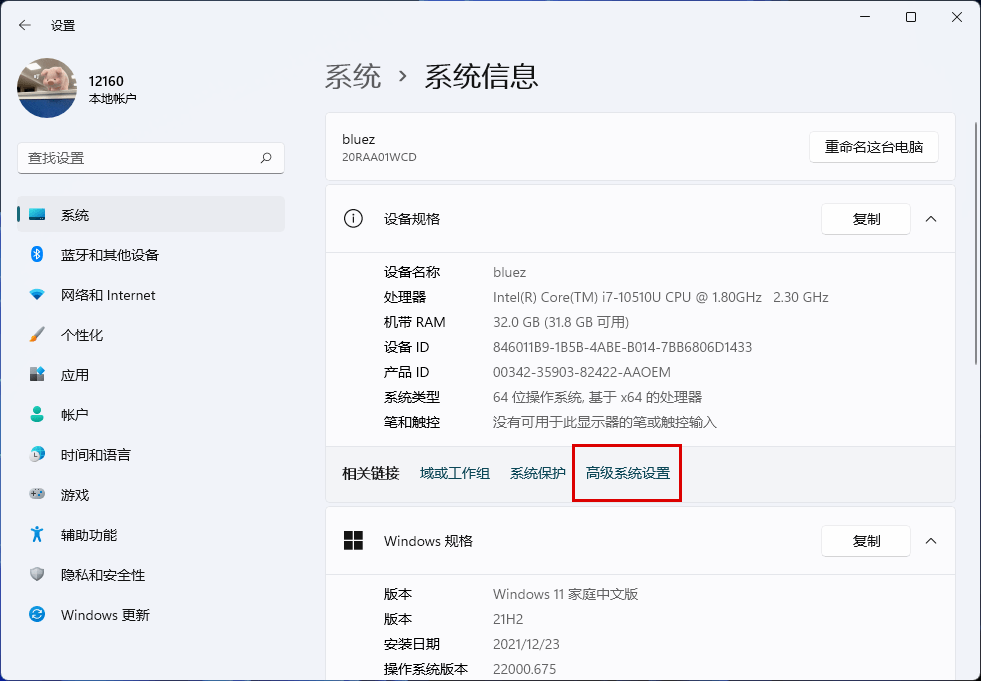Click processor value Intel(R) Core(TM) i7-10510U
This screenshot has height=681, width=981.
[661, 297]
